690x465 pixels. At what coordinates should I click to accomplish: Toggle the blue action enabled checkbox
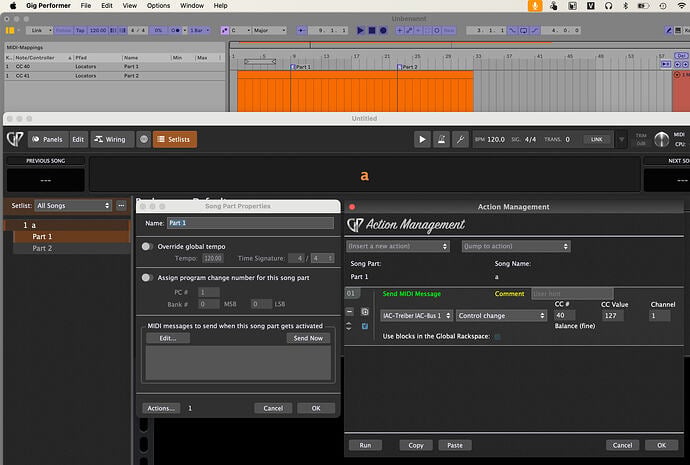coord(365,326)
